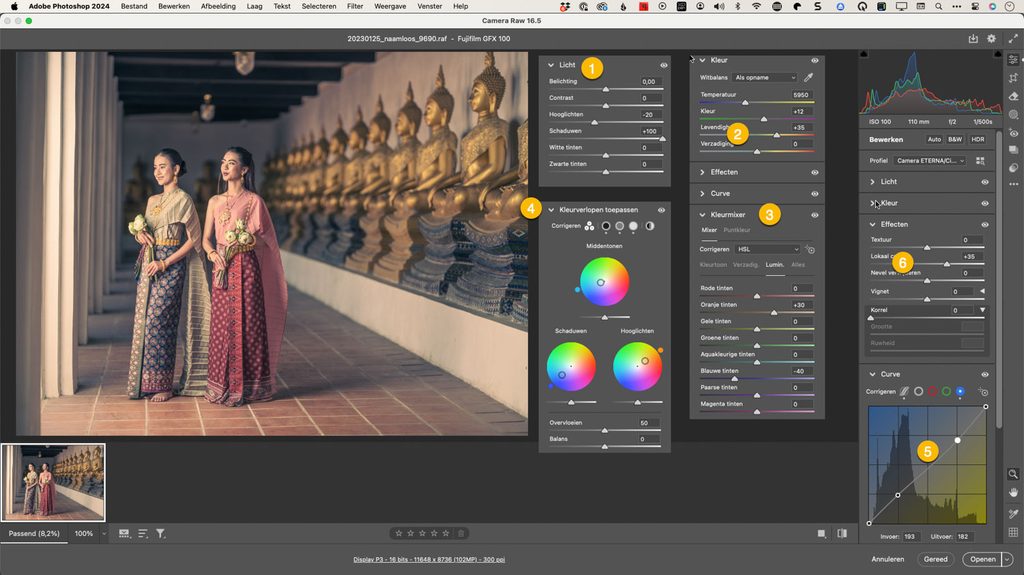Expand Licht section in Bewerken panel
Image resolution: width=1024 pixels, height=575 pixels.
click(x=872, y=182)
